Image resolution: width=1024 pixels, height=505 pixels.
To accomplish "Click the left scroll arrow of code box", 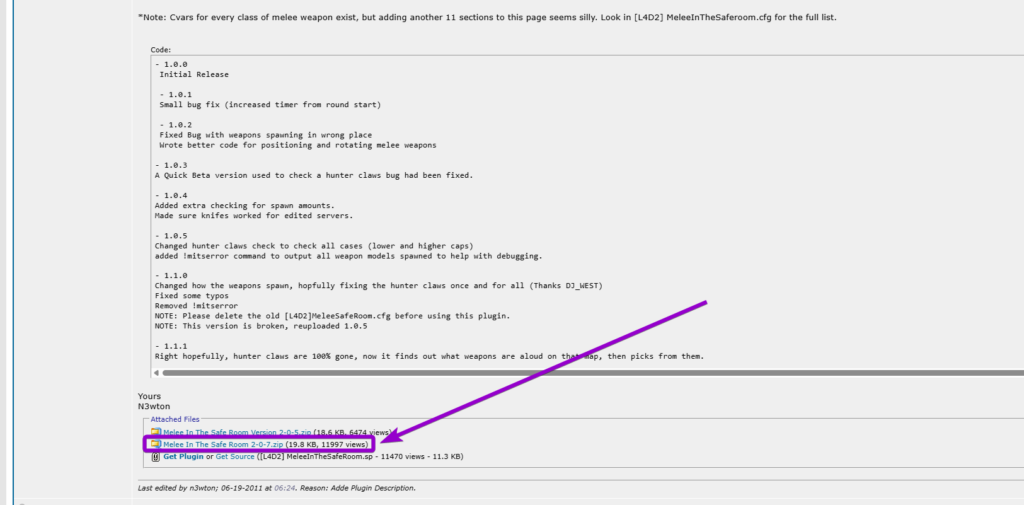I will [156, 373].
